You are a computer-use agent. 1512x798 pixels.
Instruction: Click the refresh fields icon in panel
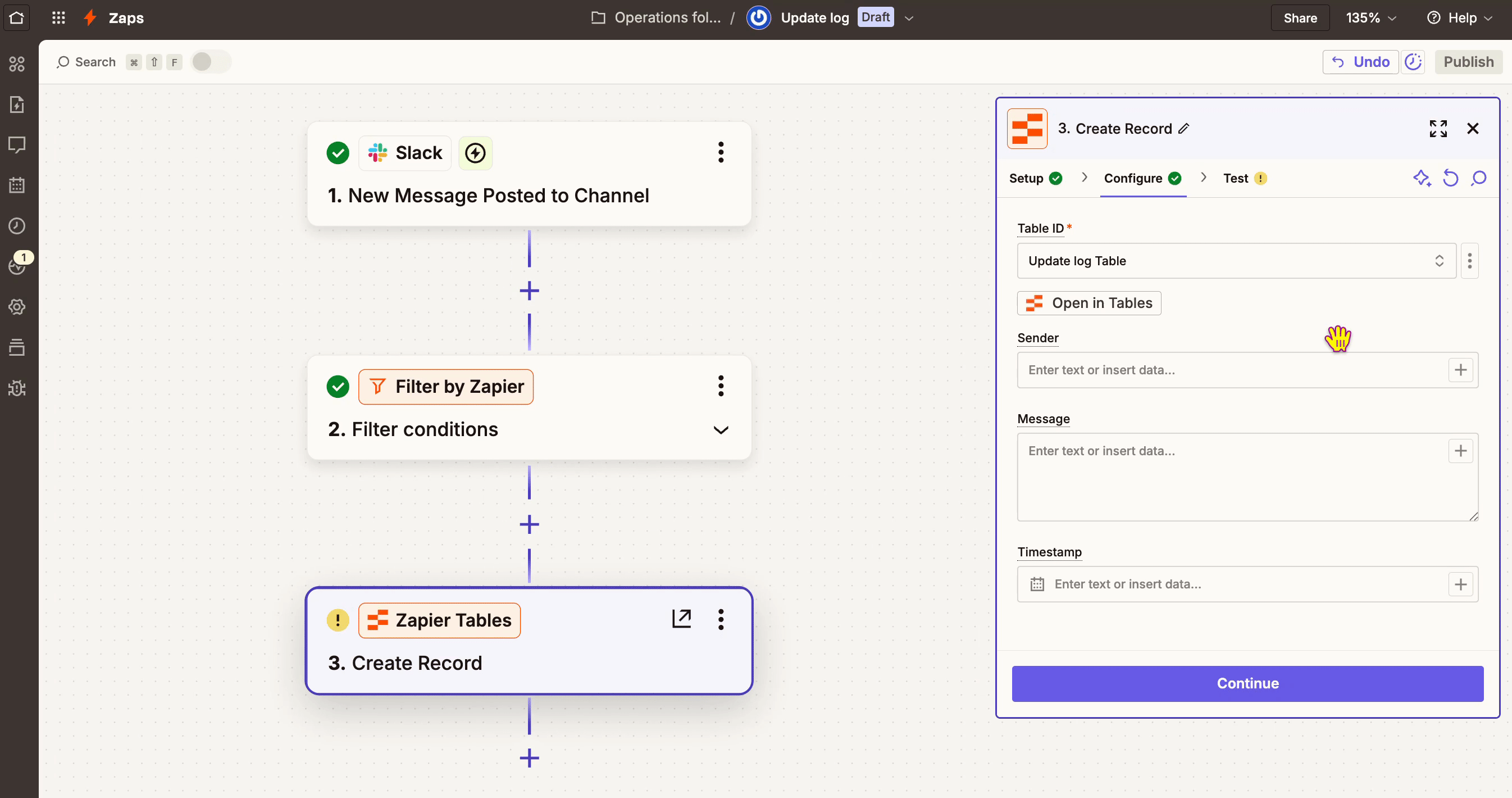(x=1450, y=178)
